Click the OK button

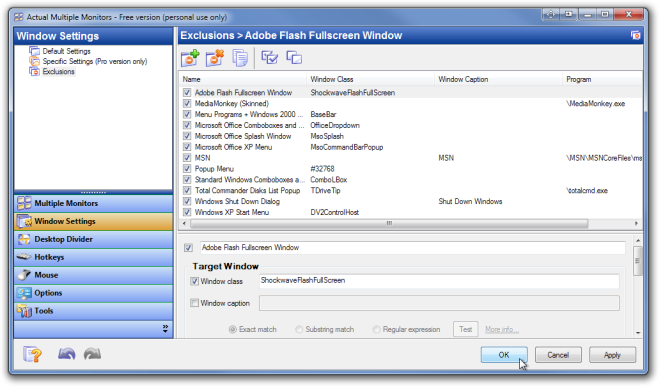click(504, 355)
